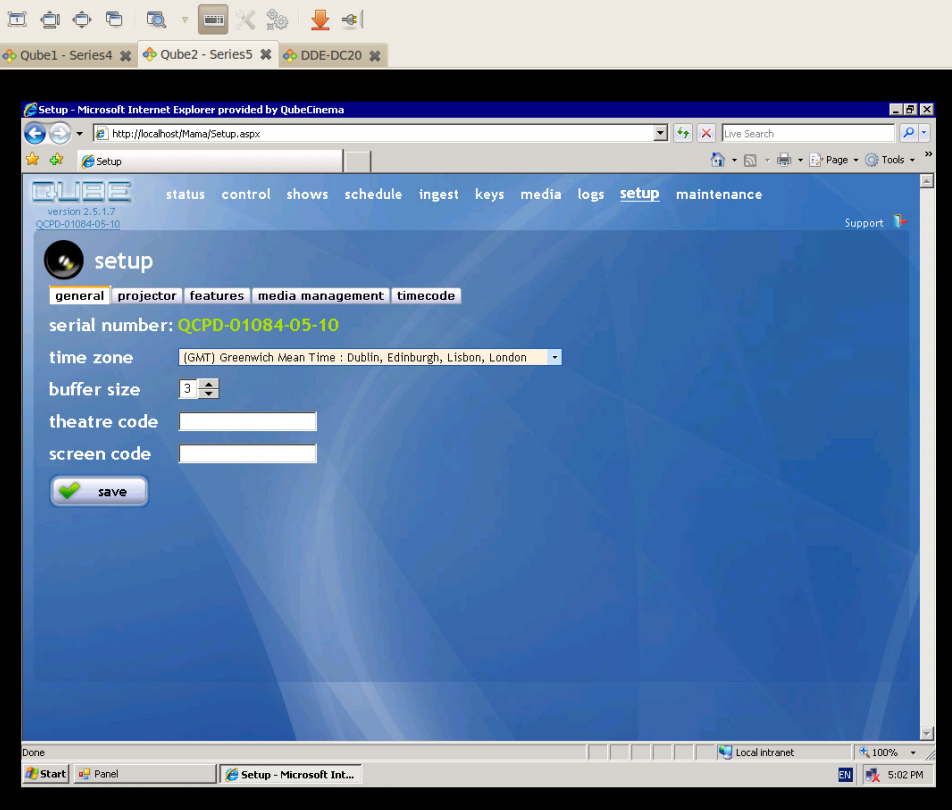Click the RSS feeds icon

750,160
